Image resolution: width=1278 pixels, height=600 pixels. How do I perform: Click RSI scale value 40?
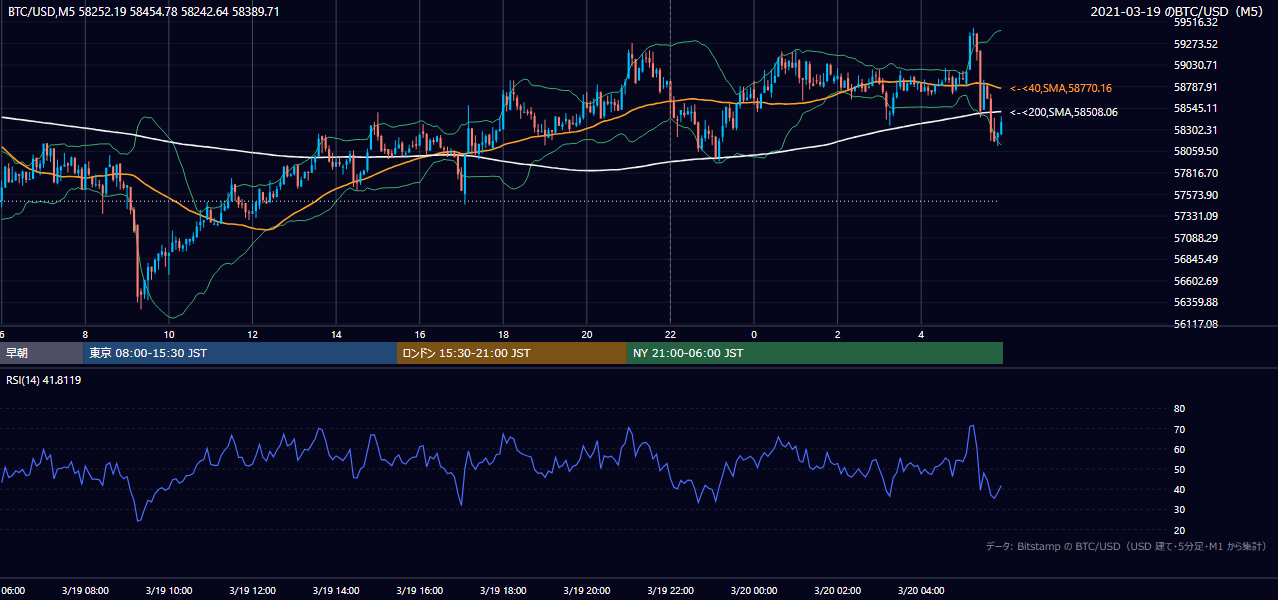(x=1179, y=489)
